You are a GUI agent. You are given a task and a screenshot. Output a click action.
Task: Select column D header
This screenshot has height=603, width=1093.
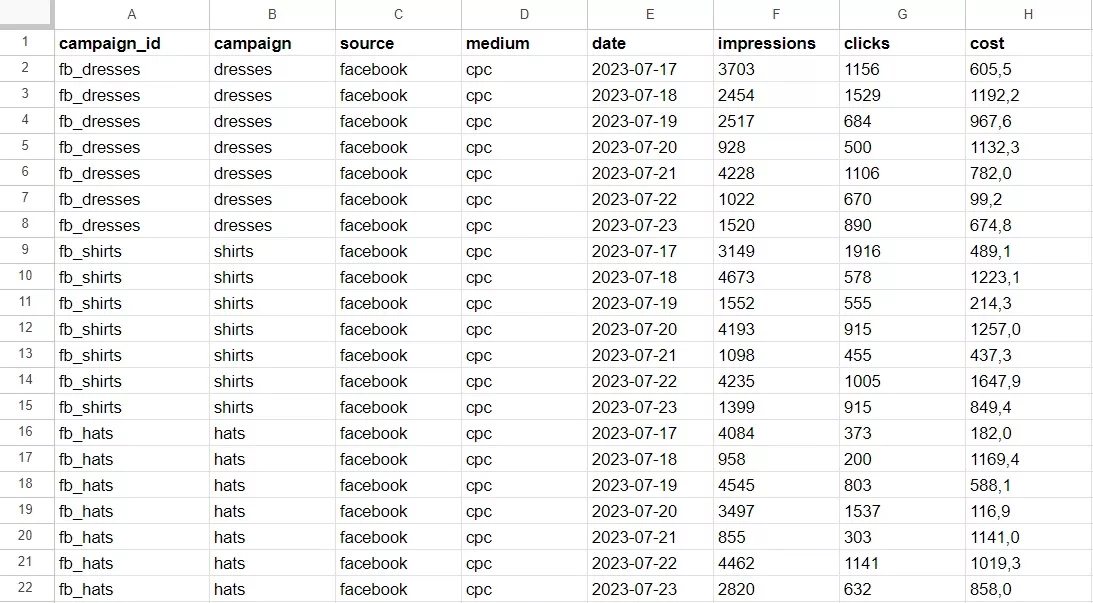coord(524,14)
